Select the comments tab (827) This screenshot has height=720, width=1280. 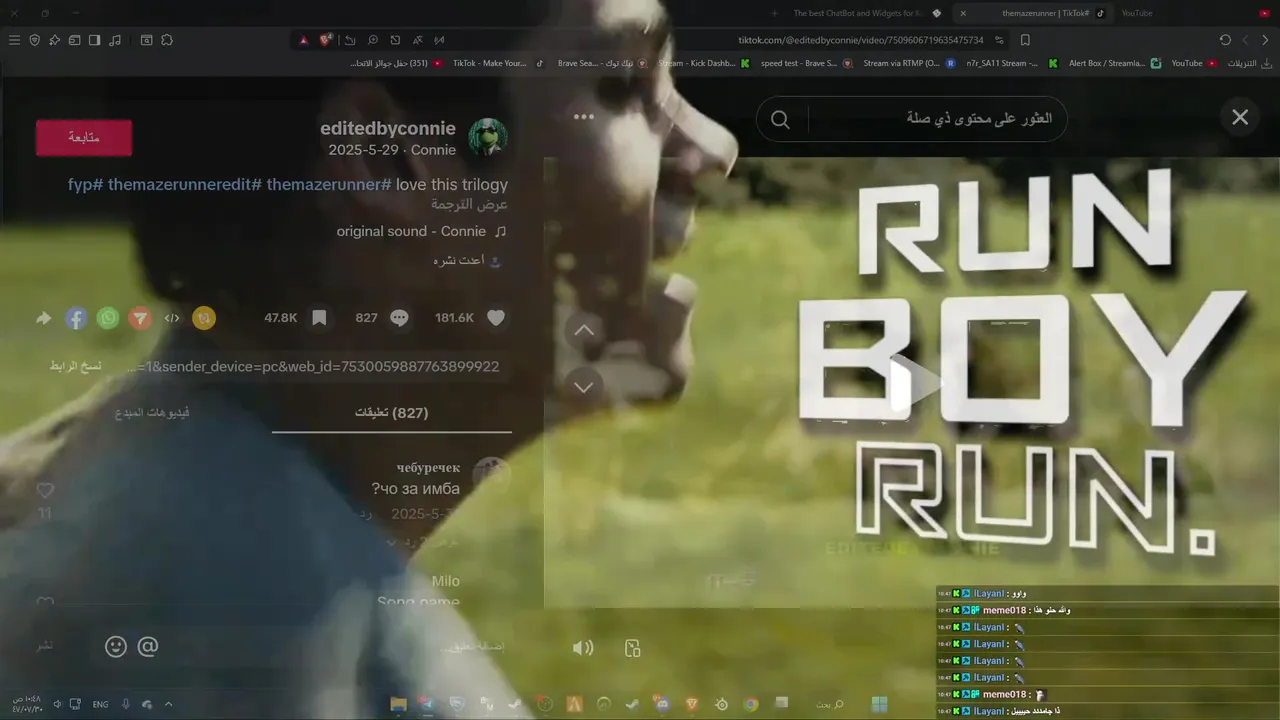(392, 413)
